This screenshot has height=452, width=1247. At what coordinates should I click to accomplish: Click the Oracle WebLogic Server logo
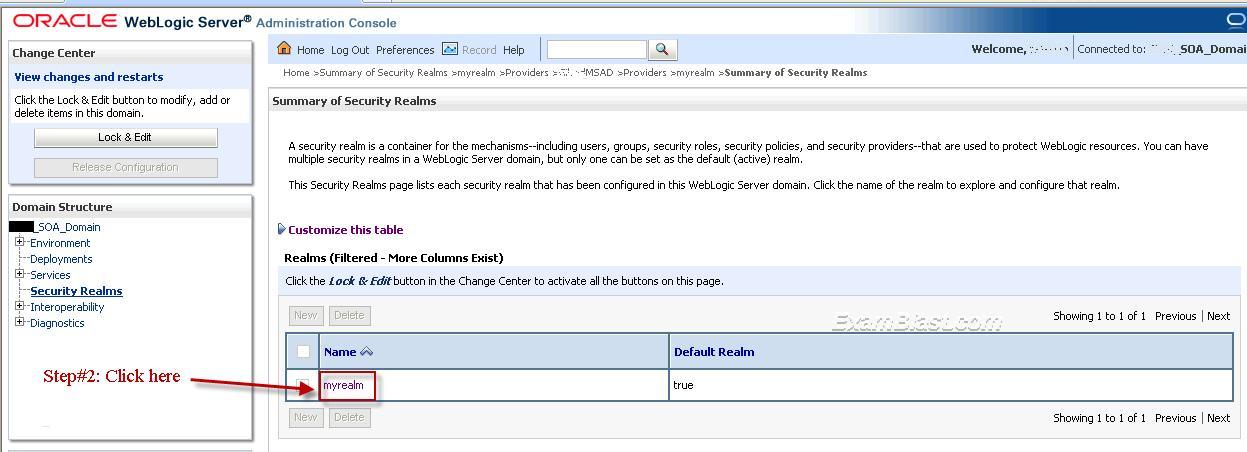click(x=132, y=21)
